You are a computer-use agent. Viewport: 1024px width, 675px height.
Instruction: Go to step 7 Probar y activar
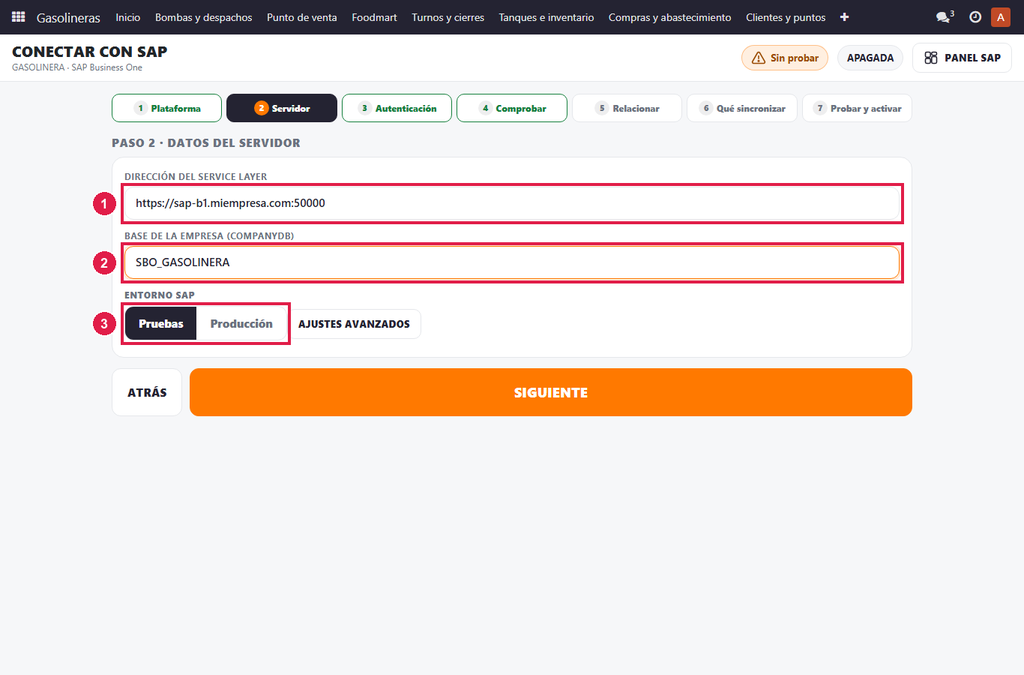click(x=857, y=108)
